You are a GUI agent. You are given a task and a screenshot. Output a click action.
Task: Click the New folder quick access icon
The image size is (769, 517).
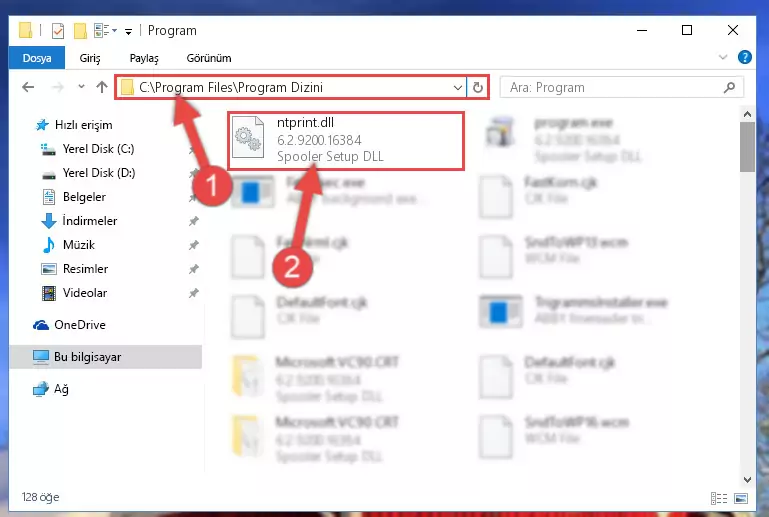pyautogui.click(x=80, y=31)
